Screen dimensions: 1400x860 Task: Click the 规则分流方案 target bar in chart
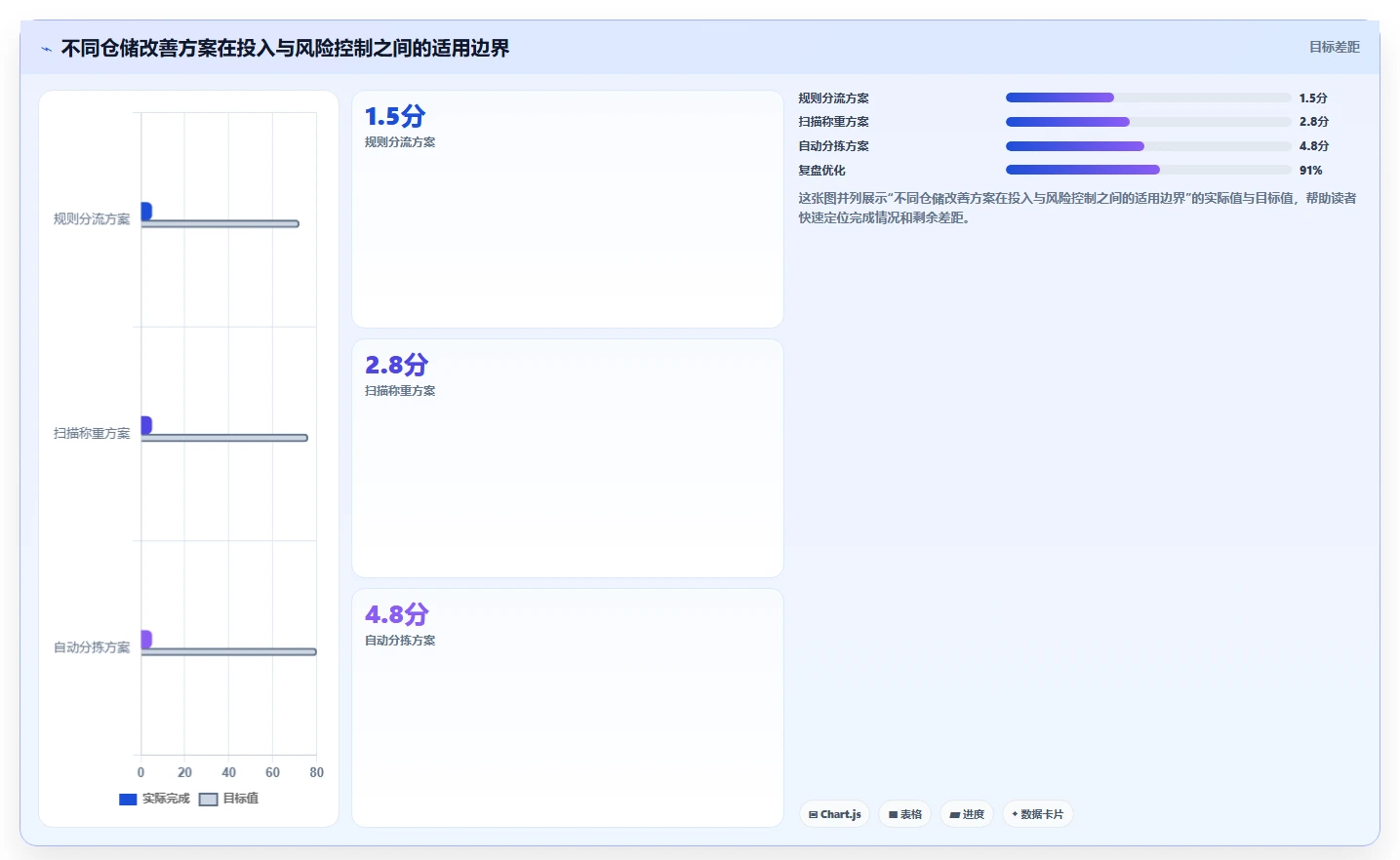tap(220, 224)
